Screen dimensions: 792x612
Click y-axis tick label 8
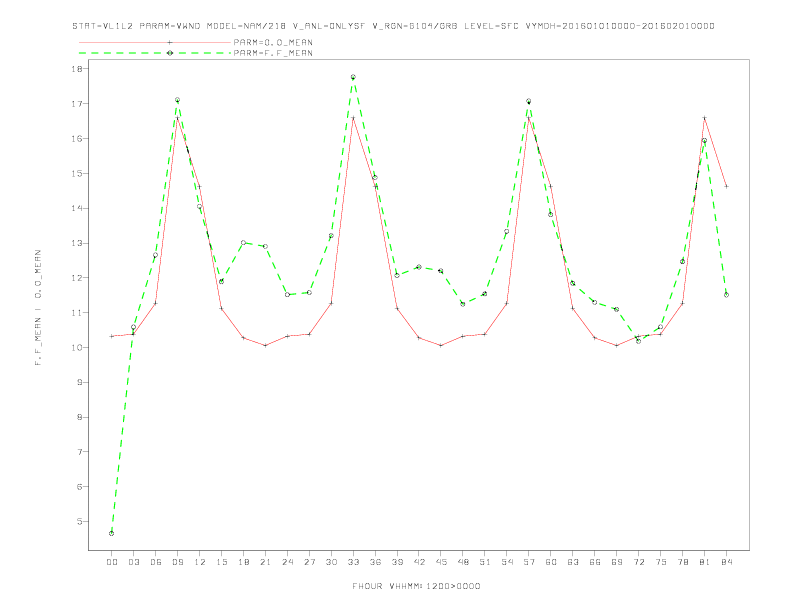(x=82, y=417)
